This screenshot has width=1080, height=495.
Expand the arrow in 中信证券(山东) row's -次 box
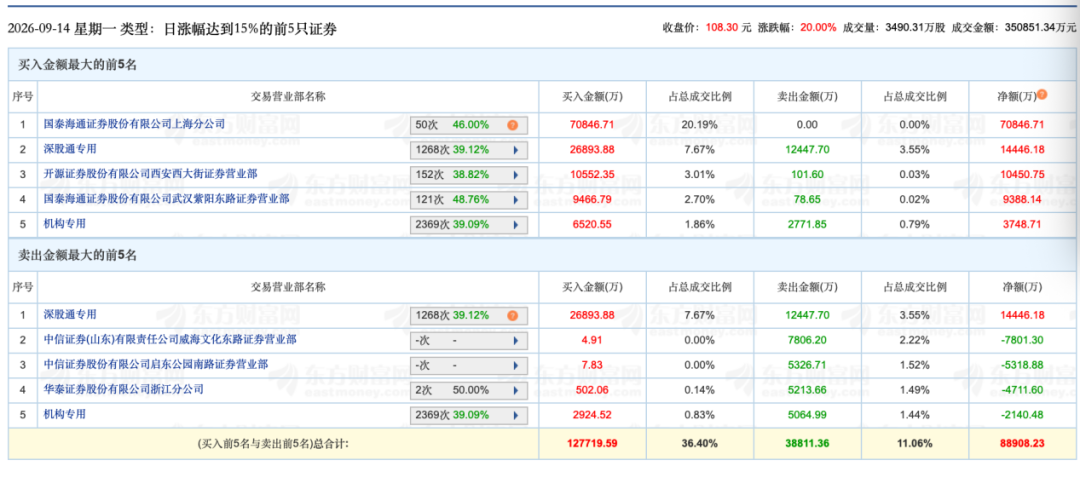(515, 340)
